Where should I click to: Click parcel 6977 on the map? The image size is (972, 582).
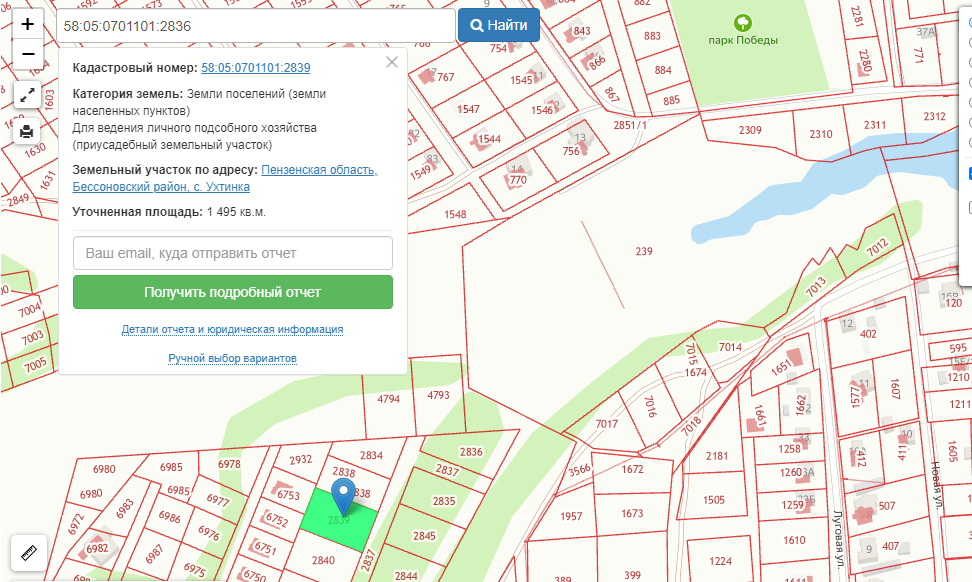[x=218, y=500]
